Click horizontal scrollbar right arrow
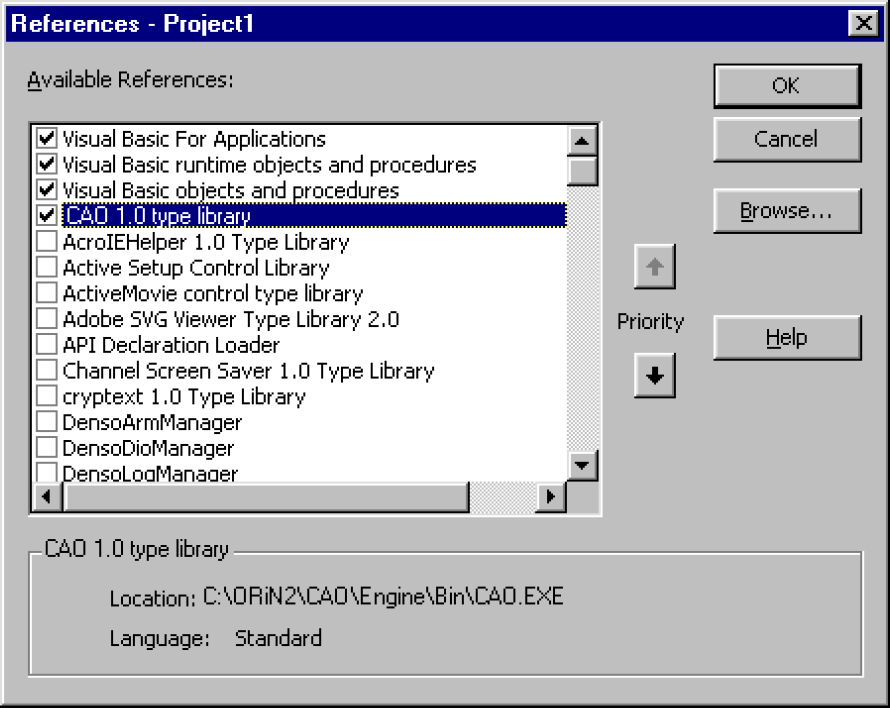Image resolution: width=890 pixels, height=708 pixels. click(551, 497)
